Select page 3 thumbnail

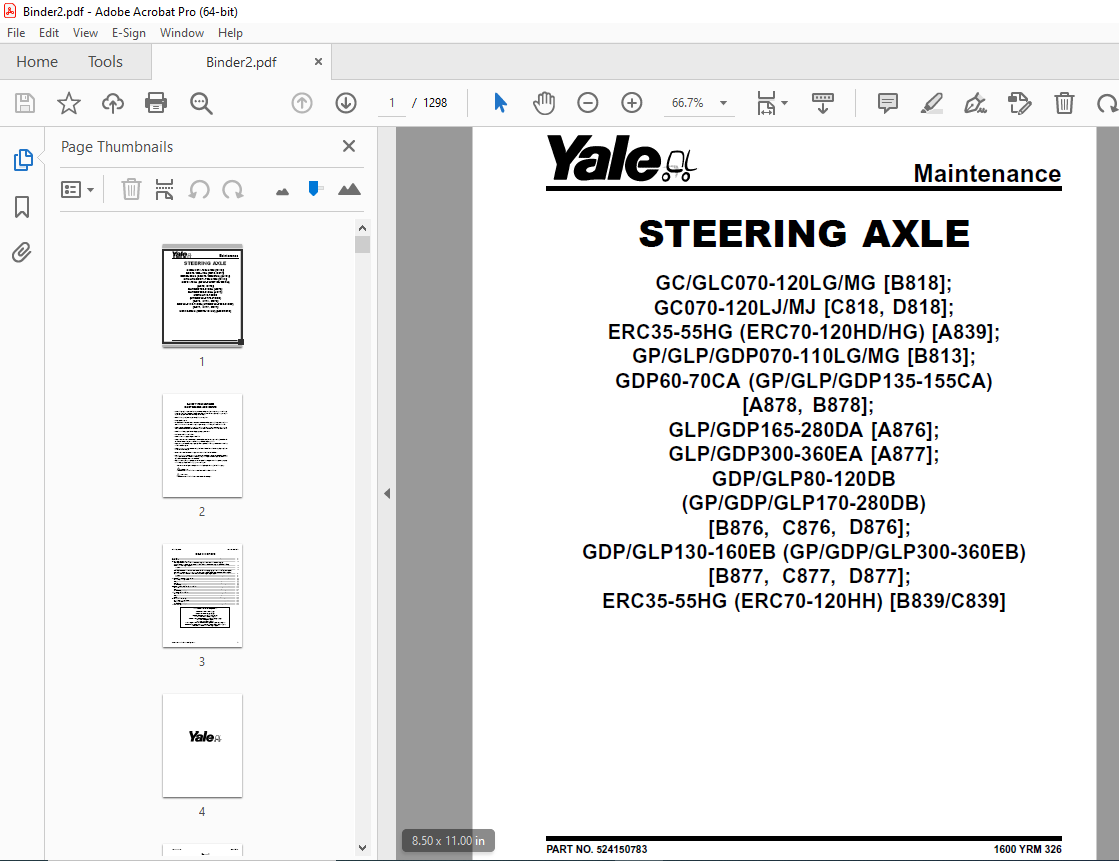pos(203,595)
